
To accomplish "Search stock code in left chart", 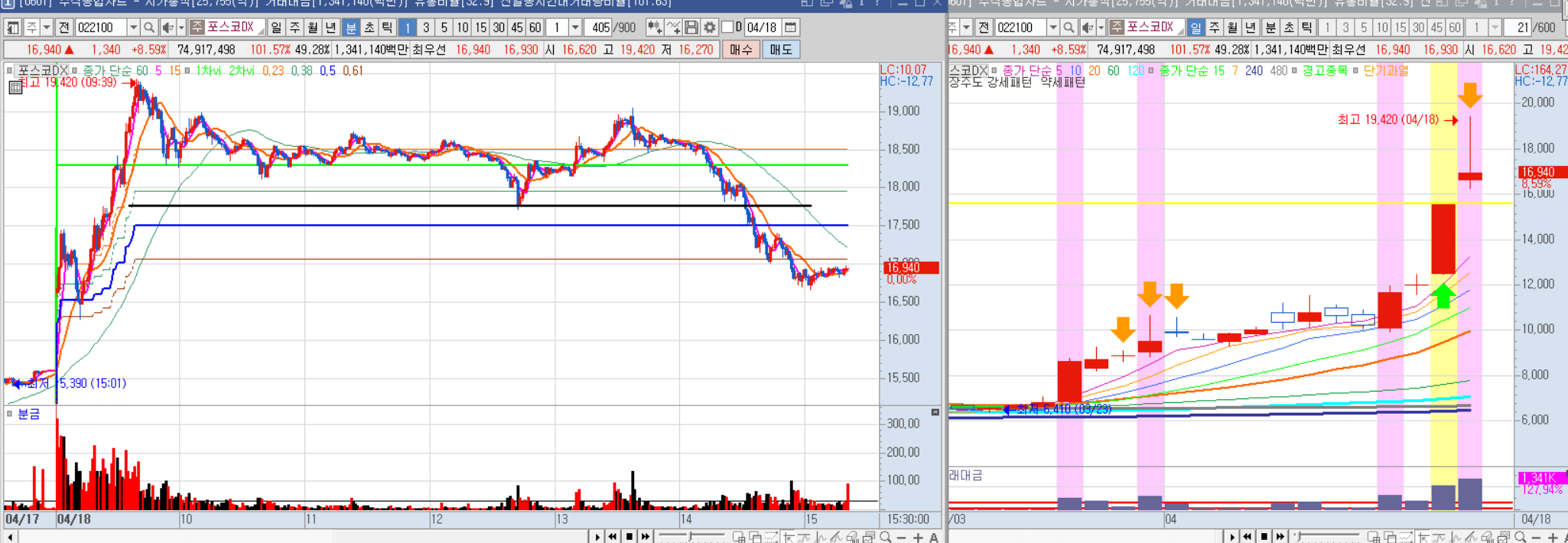I will 149,28.
